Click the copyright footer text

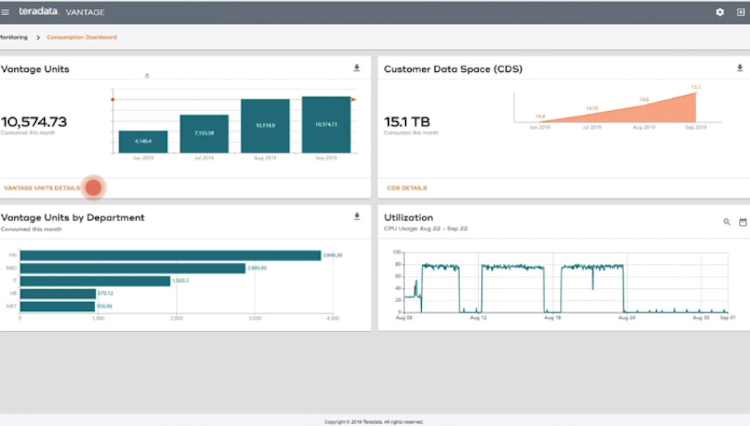[x=374, y=422]
